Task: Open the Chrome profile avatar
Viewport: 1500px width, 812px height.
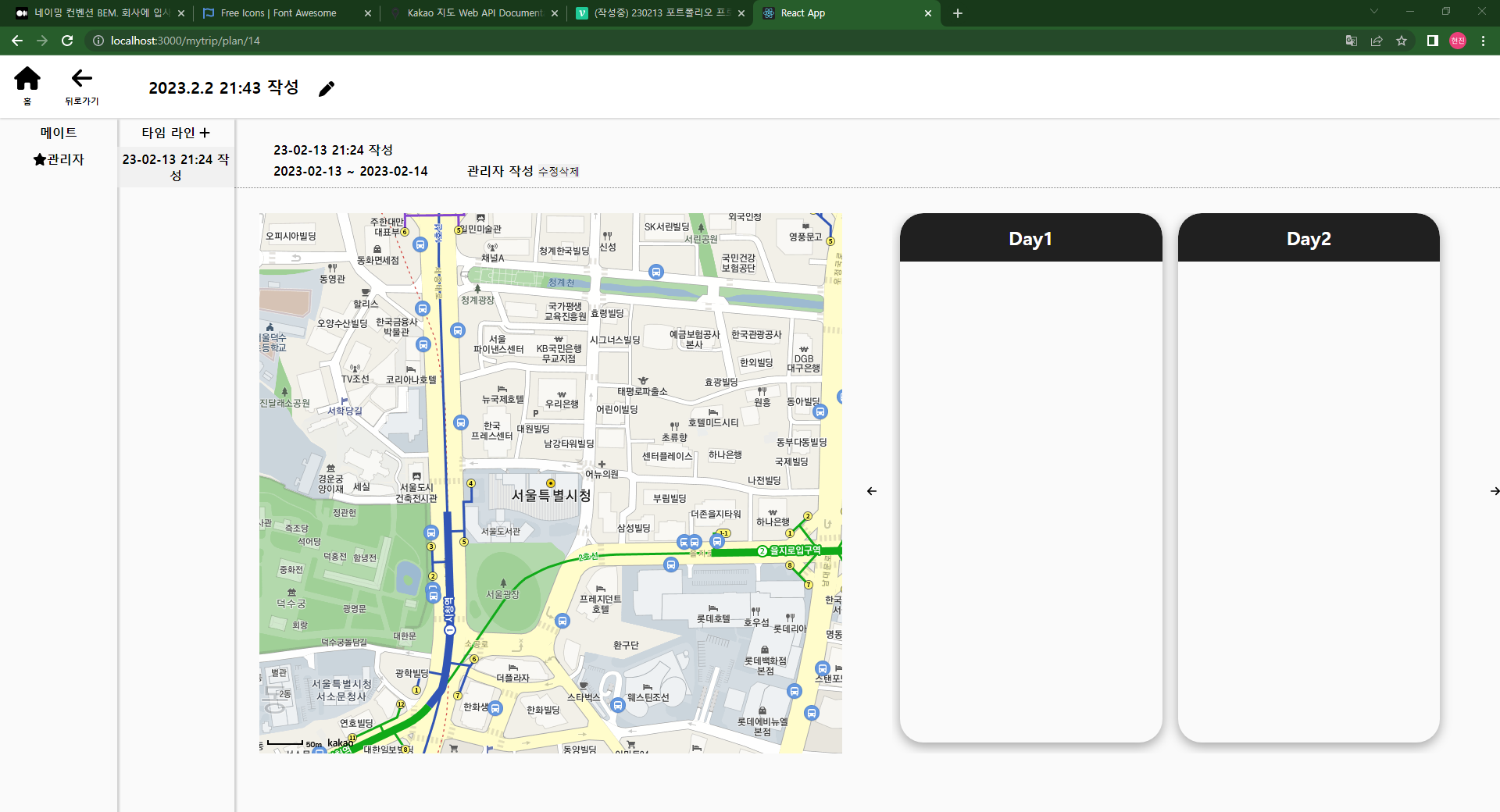Action: [1458, 41]
